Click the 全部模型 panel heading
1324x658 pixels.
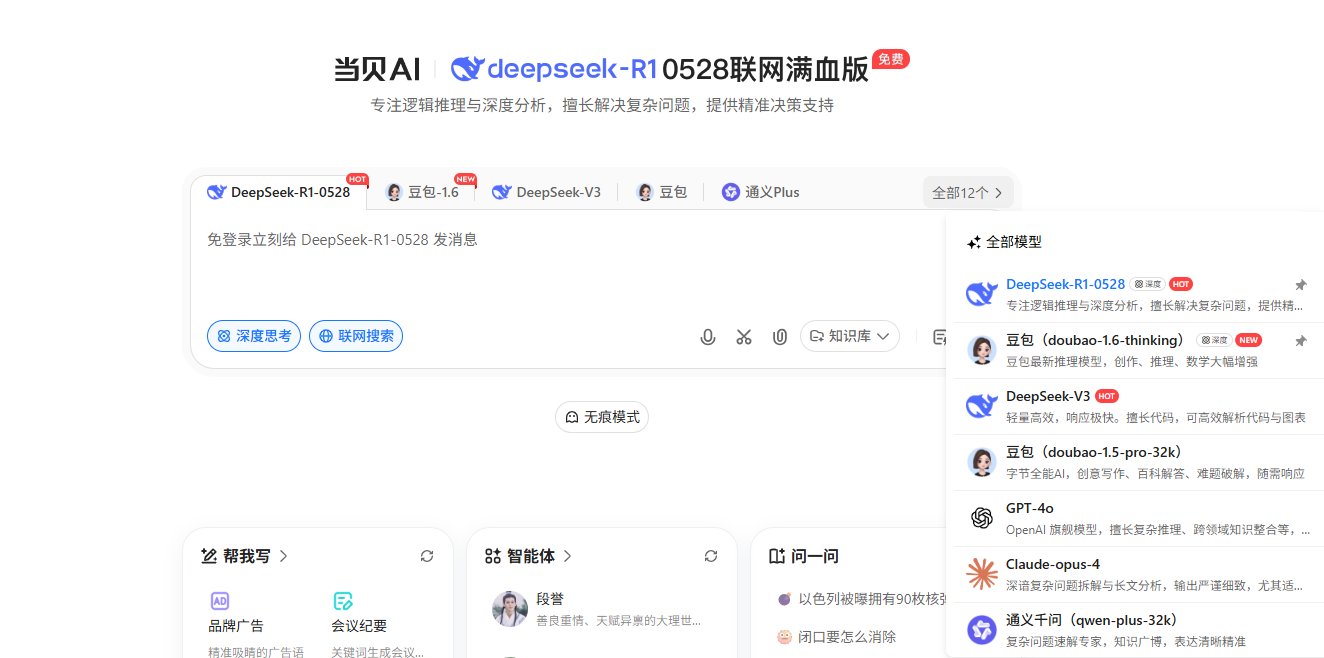pos(1014,242)
